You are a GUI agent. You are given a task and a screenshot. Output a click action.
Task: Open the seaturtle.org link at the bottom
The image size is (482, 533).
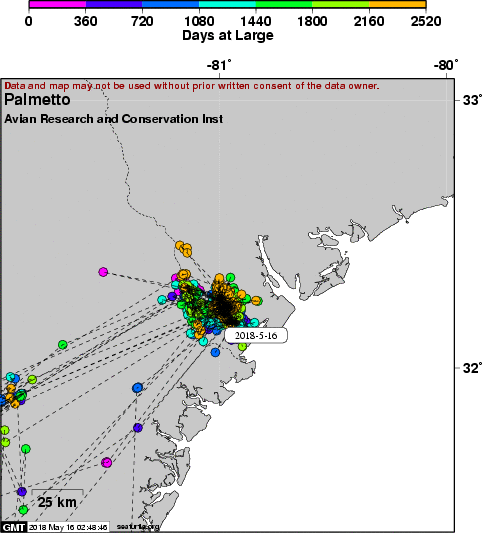coord(138,527)
